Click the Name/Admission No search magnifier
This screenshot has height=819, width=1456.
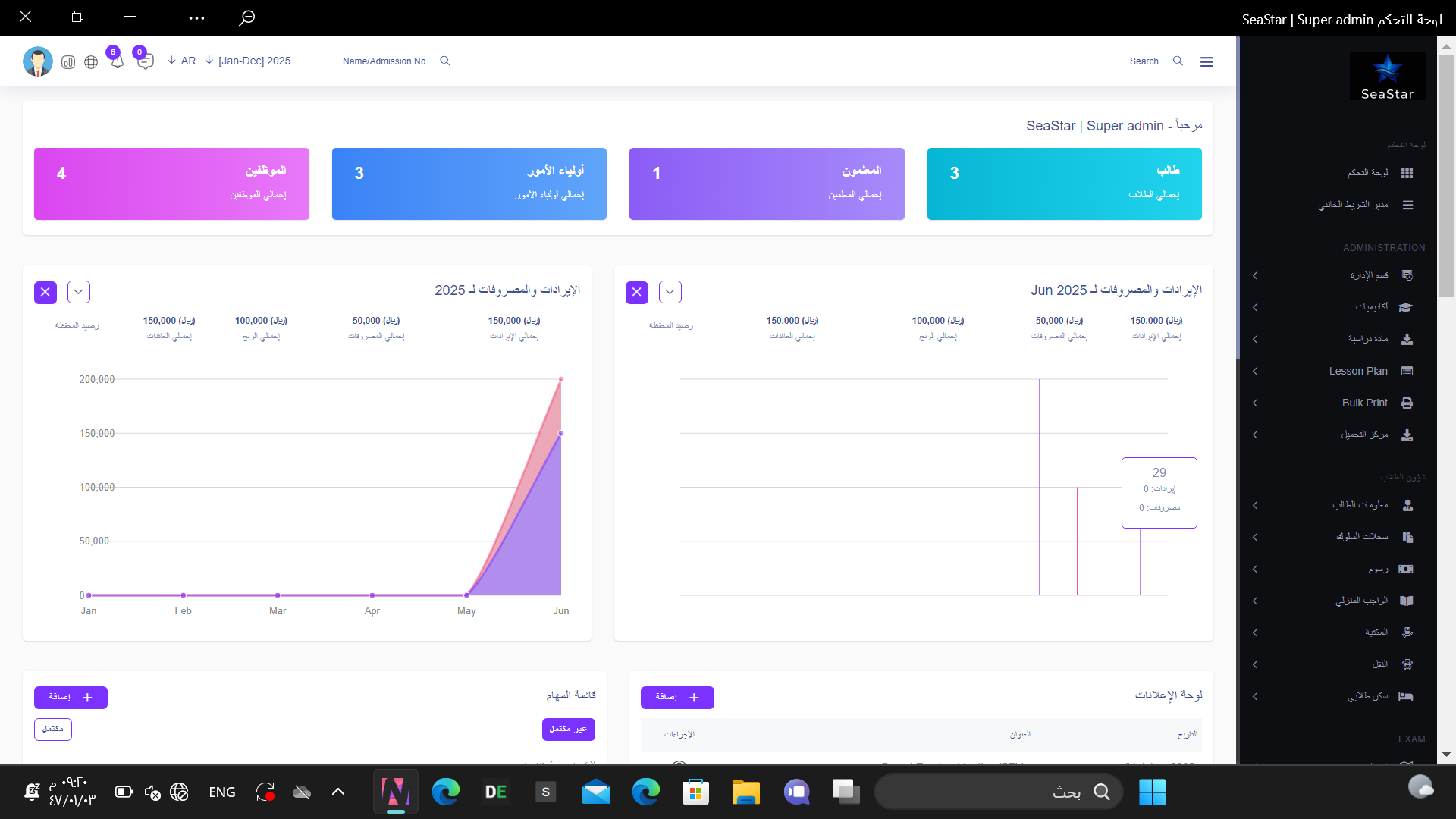[x=445, y=61]
